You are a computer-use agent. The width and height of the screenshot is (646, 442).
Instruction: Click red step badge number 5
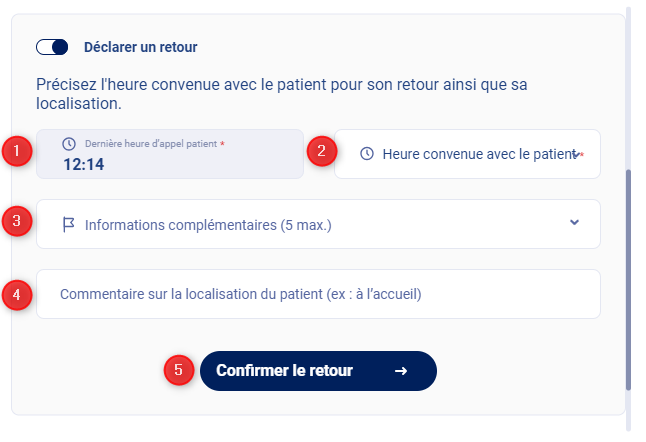tap(178, 369)
